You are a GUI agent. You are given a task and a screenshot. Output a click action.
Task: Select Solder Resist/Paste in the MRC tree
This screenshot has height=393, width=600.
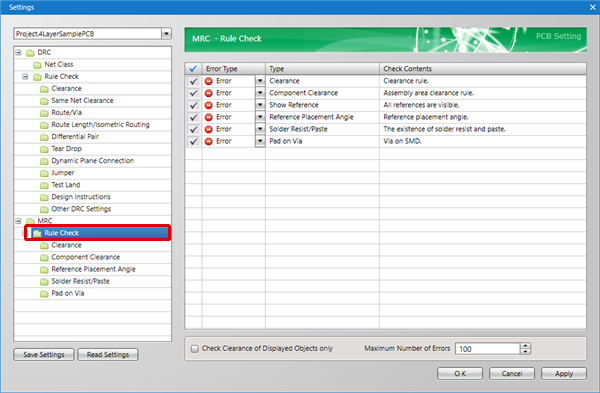(80, 281)
